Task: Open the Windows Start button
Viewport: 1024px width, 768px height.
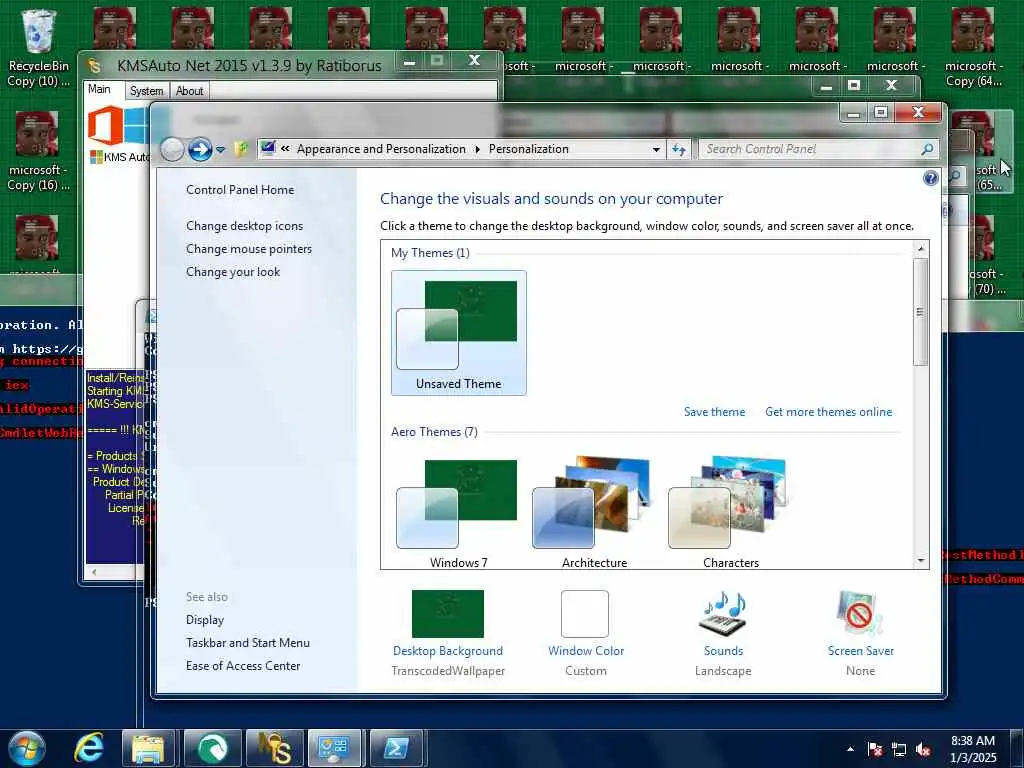Action: click(27, 748)
